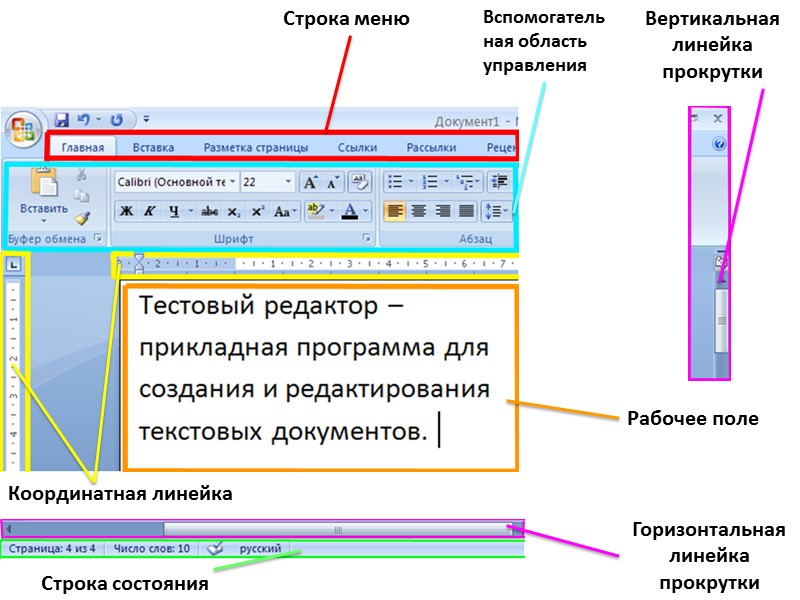Cut selection with the scissors icon
The image size is (800, 600).
(x=81, y=174)
